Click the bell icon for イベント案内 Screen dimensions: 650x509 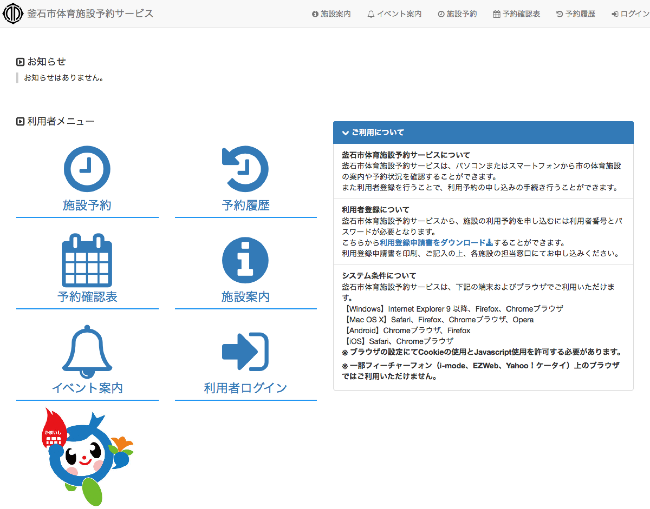coord(87,351)
